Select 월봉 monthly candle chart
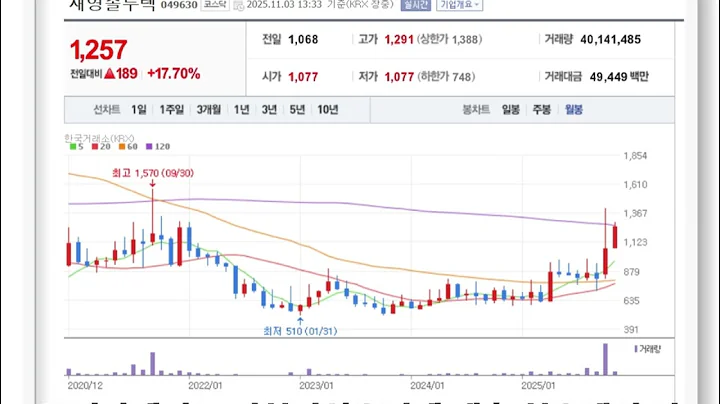Image resolution: width=720 pixels, height=404 pixels. tap(574, 110)
